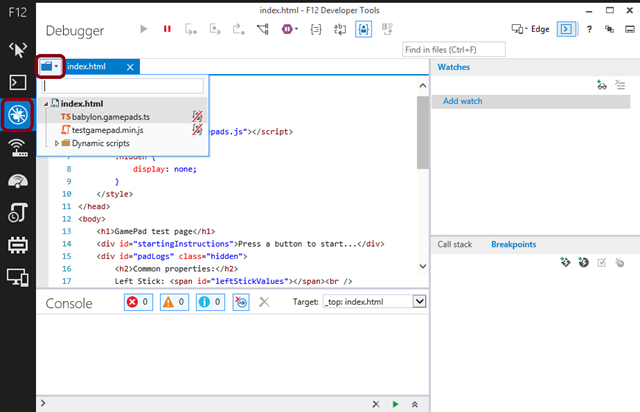This screenshot has height=412, width=640.
Task: Click add event tracepoint icon
Action: [584, 262]
